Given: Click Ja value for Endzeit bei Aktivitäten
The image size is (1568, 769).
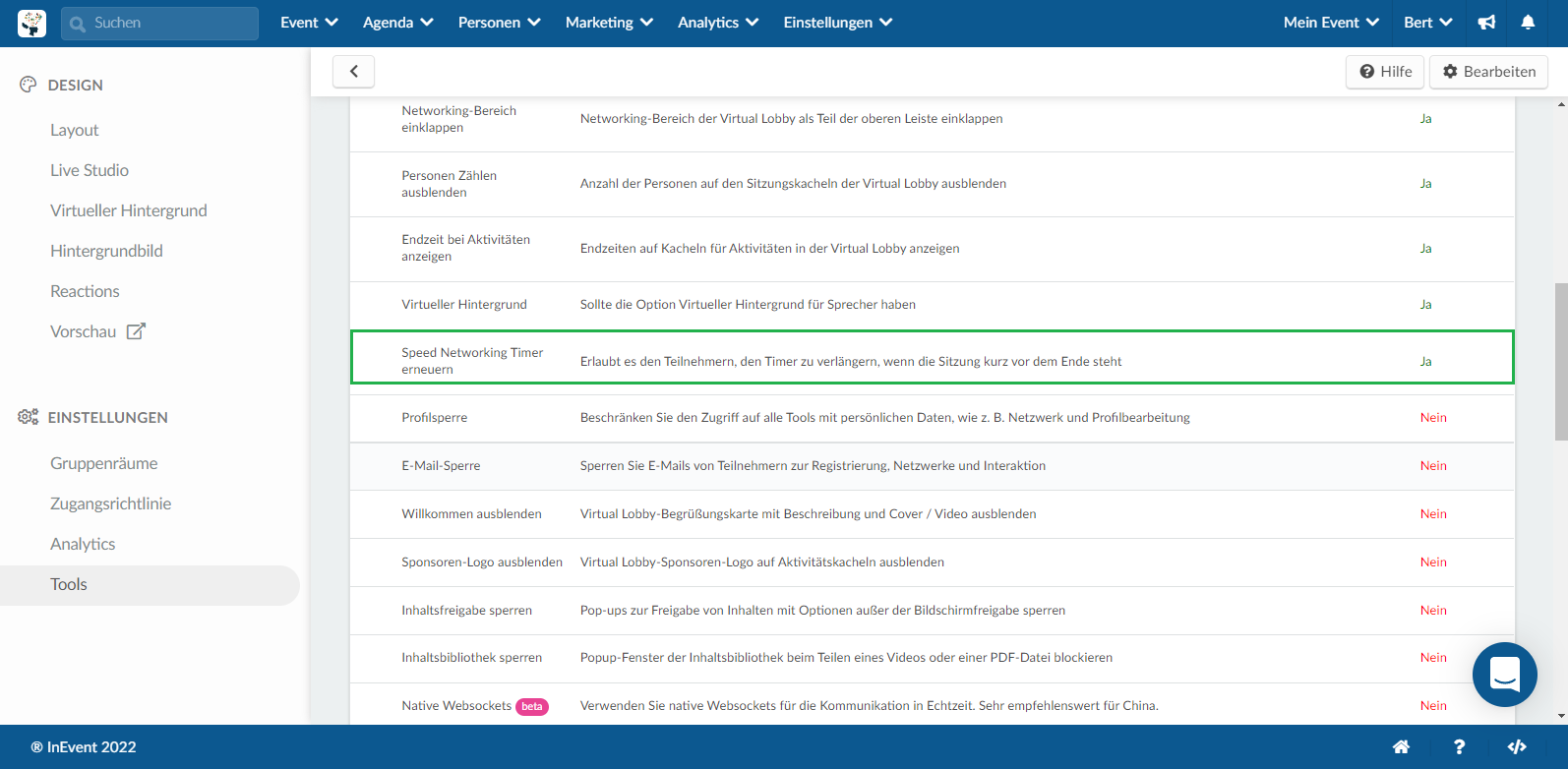Looking at the screenshot, I should tap(1425, 249).
